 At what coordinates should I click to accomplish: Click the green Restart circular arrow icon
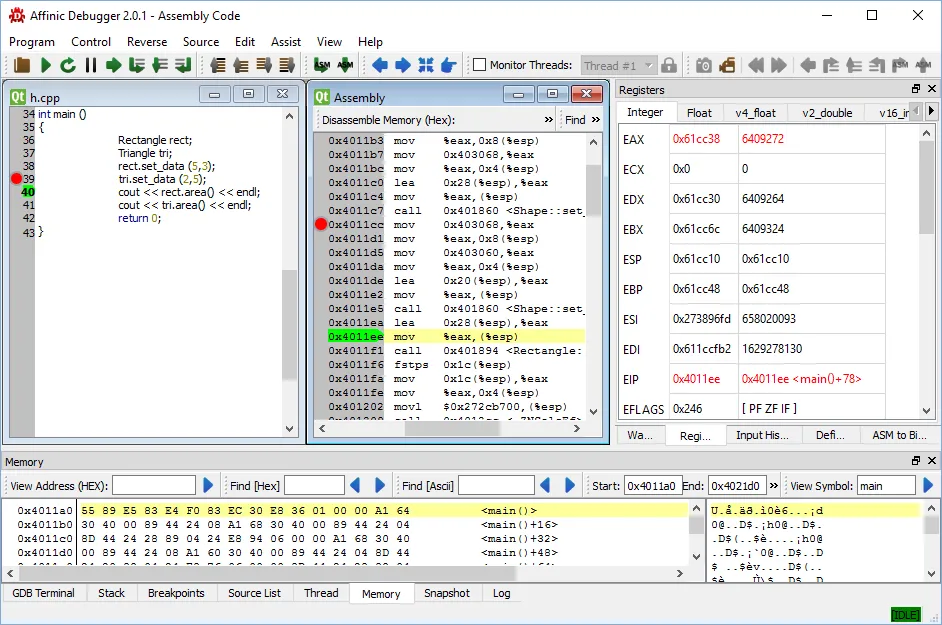[68, 65]
